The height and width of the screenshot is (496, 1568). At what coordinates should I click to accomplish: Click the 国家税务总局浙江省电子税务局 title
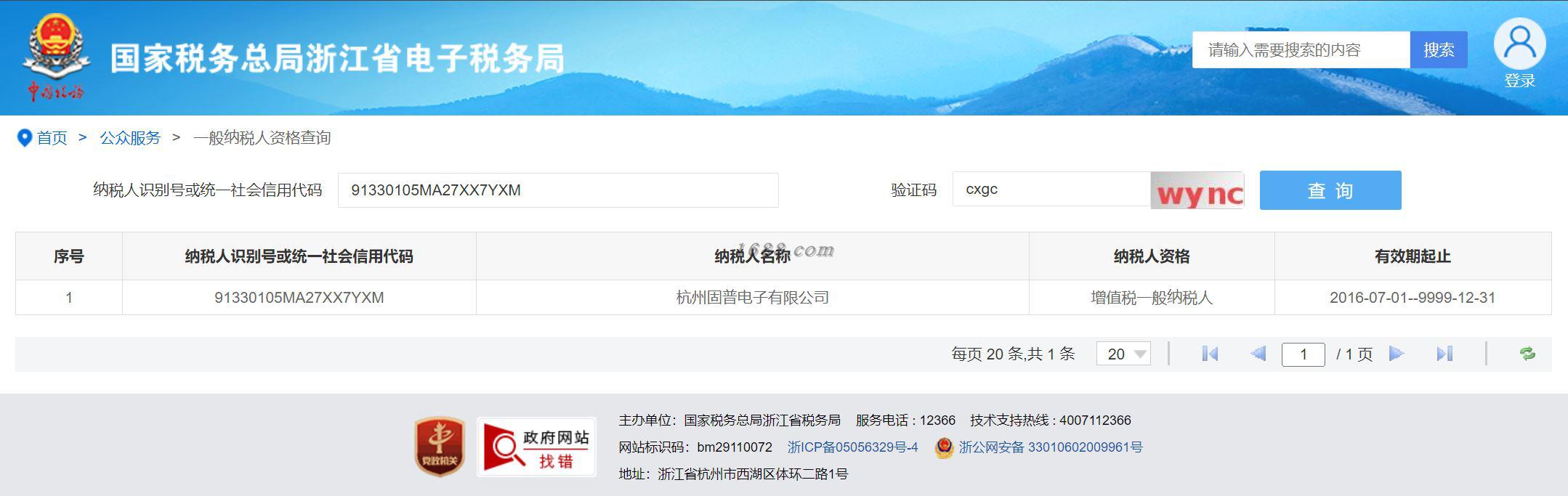click(337, 59)
